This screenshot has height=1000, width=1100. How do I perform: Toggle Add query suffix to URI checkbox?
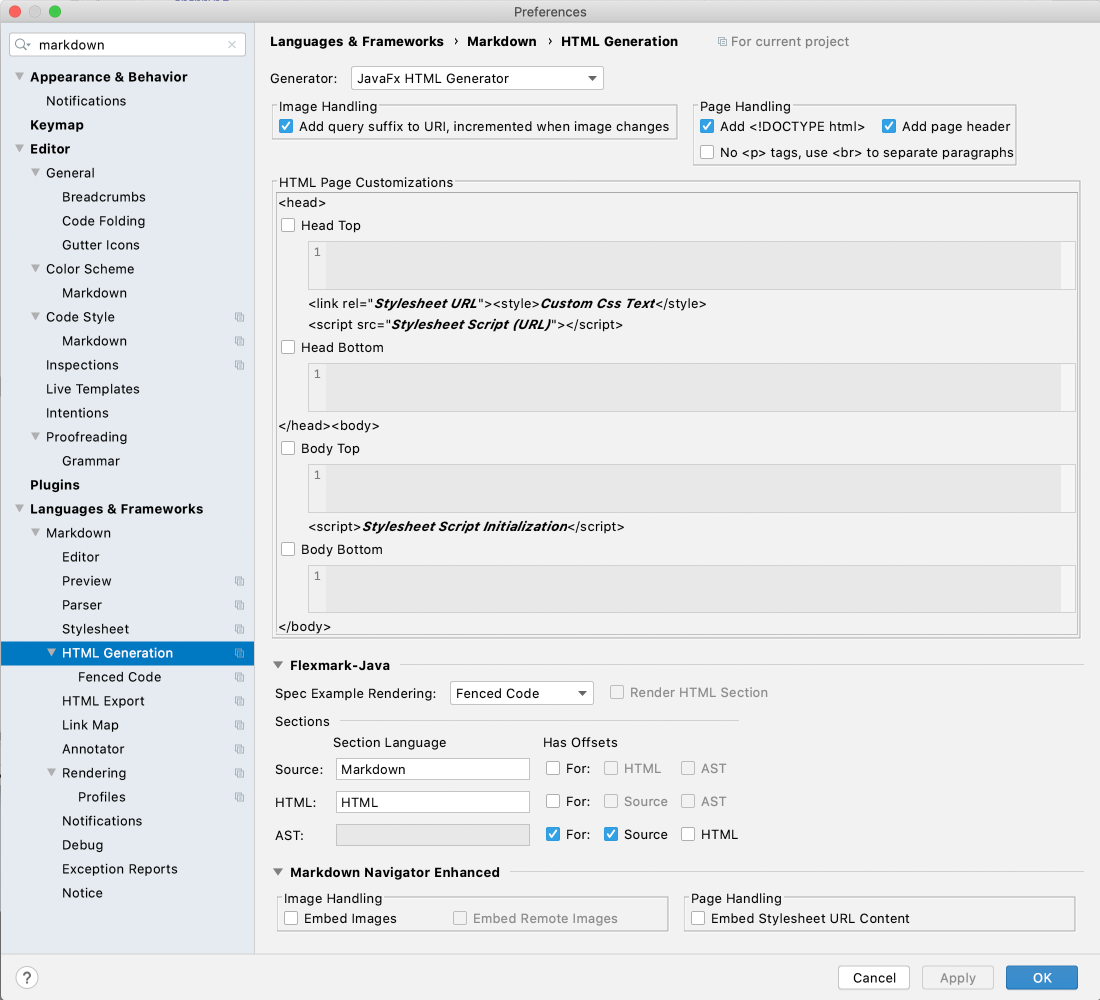(286, 126)
